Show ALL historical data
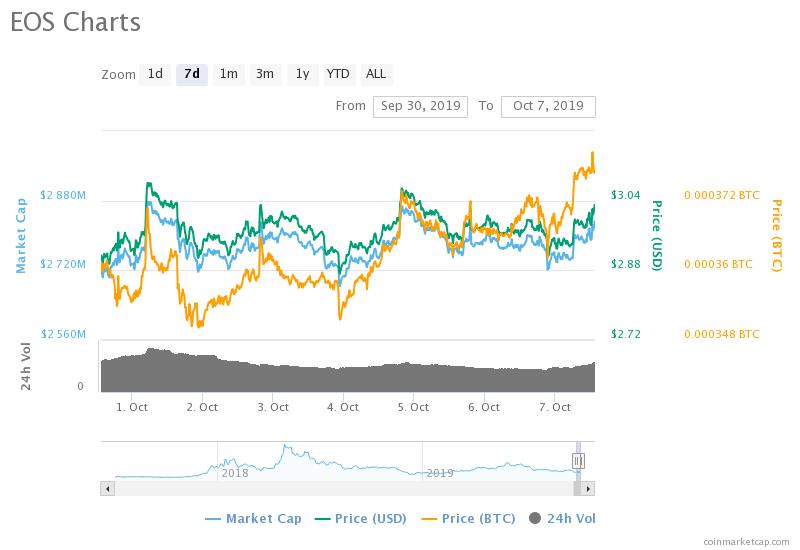Viewport: 800px width, 550px height. click(x=376, y=74)
